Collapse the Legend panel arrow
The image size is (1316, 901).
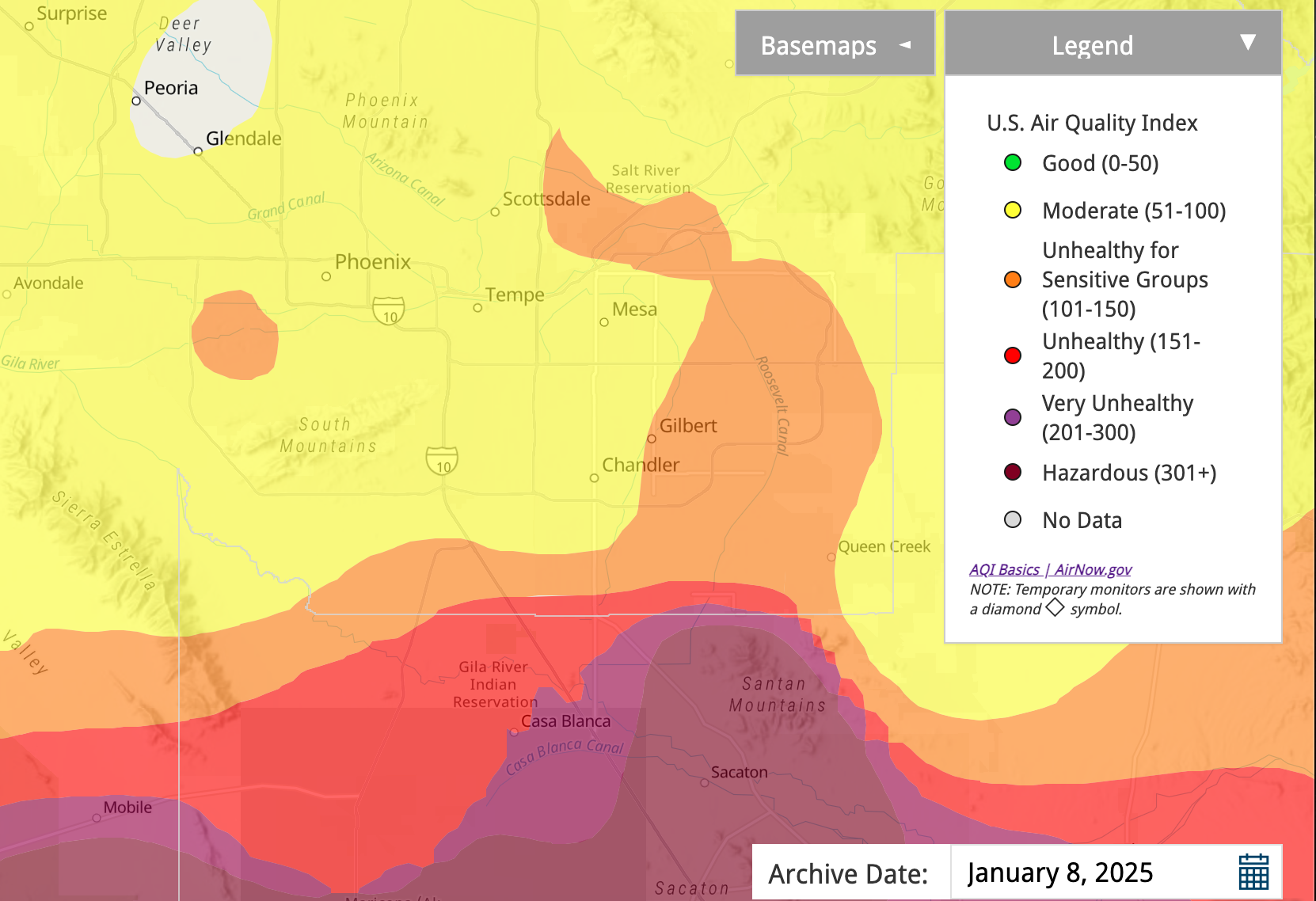1248,43
